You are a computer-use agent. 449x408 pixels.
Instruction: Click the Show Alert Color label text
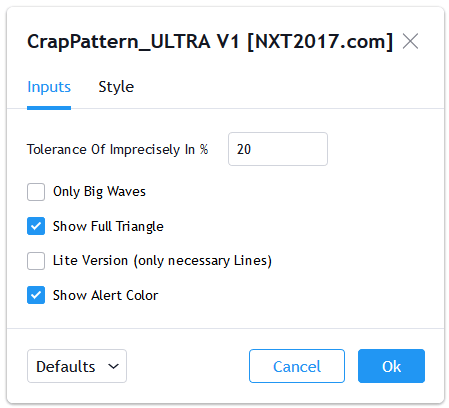coord(105,295)
